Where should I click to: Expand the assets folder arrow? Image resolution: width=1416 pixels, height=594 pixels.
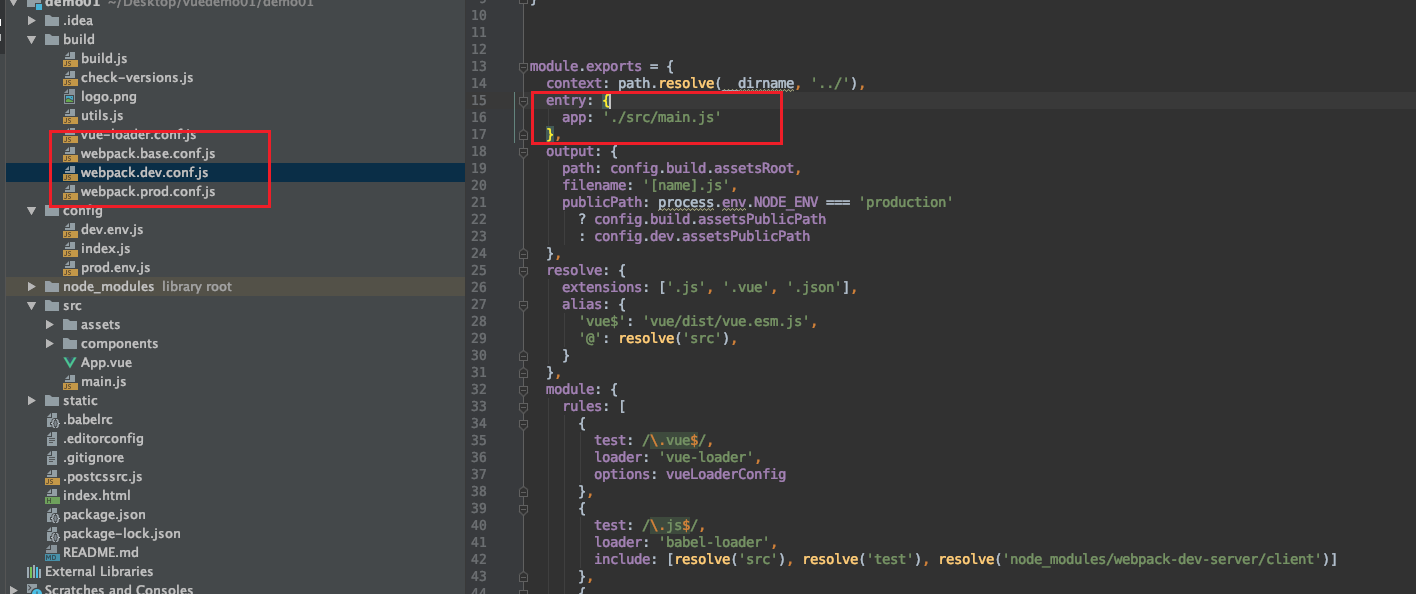coord(51,325)
